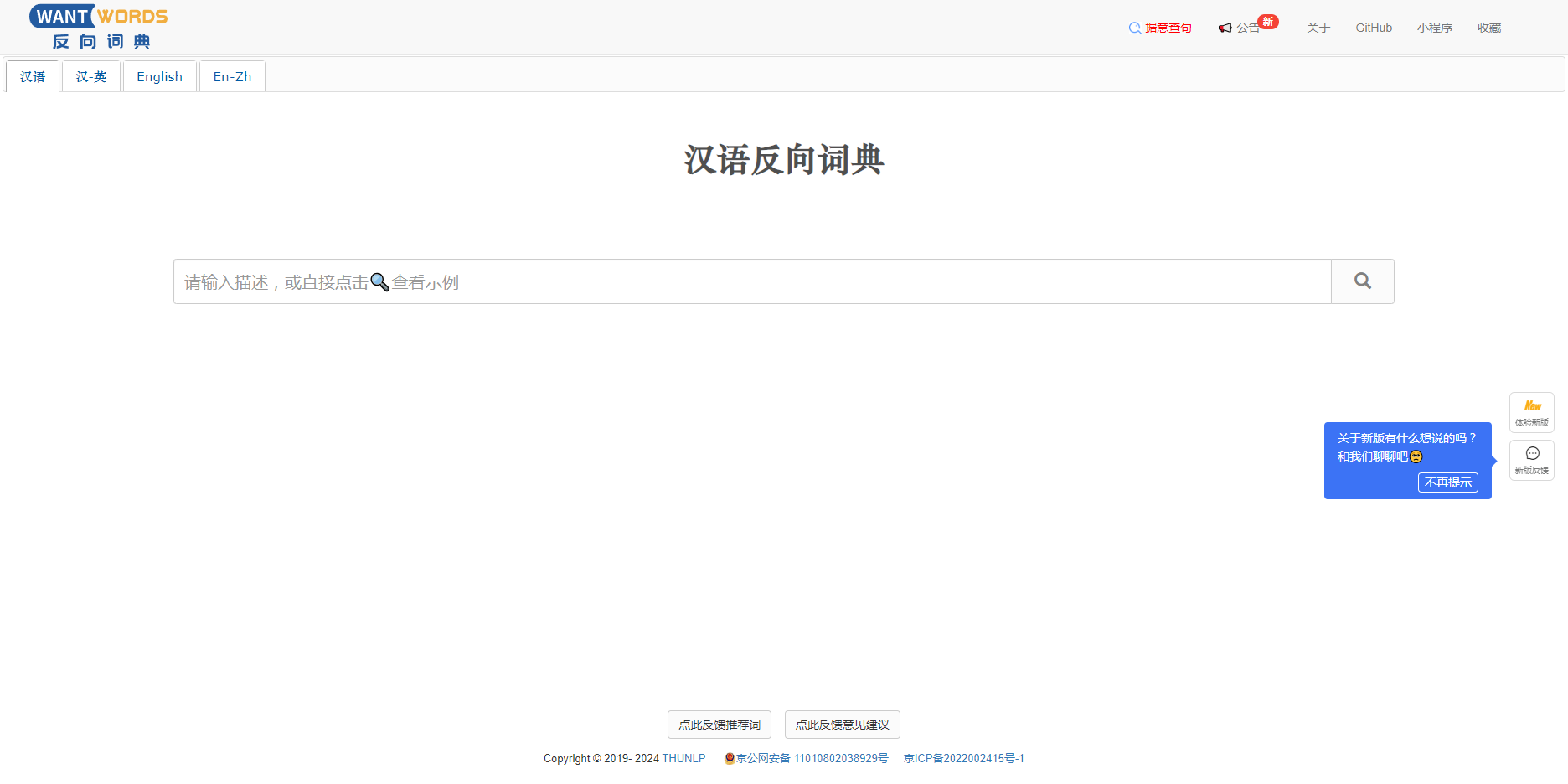The height and width of the screenshot is (784, 1568).
Task: Open the 关于 menu item
Action: [1318, 28]
